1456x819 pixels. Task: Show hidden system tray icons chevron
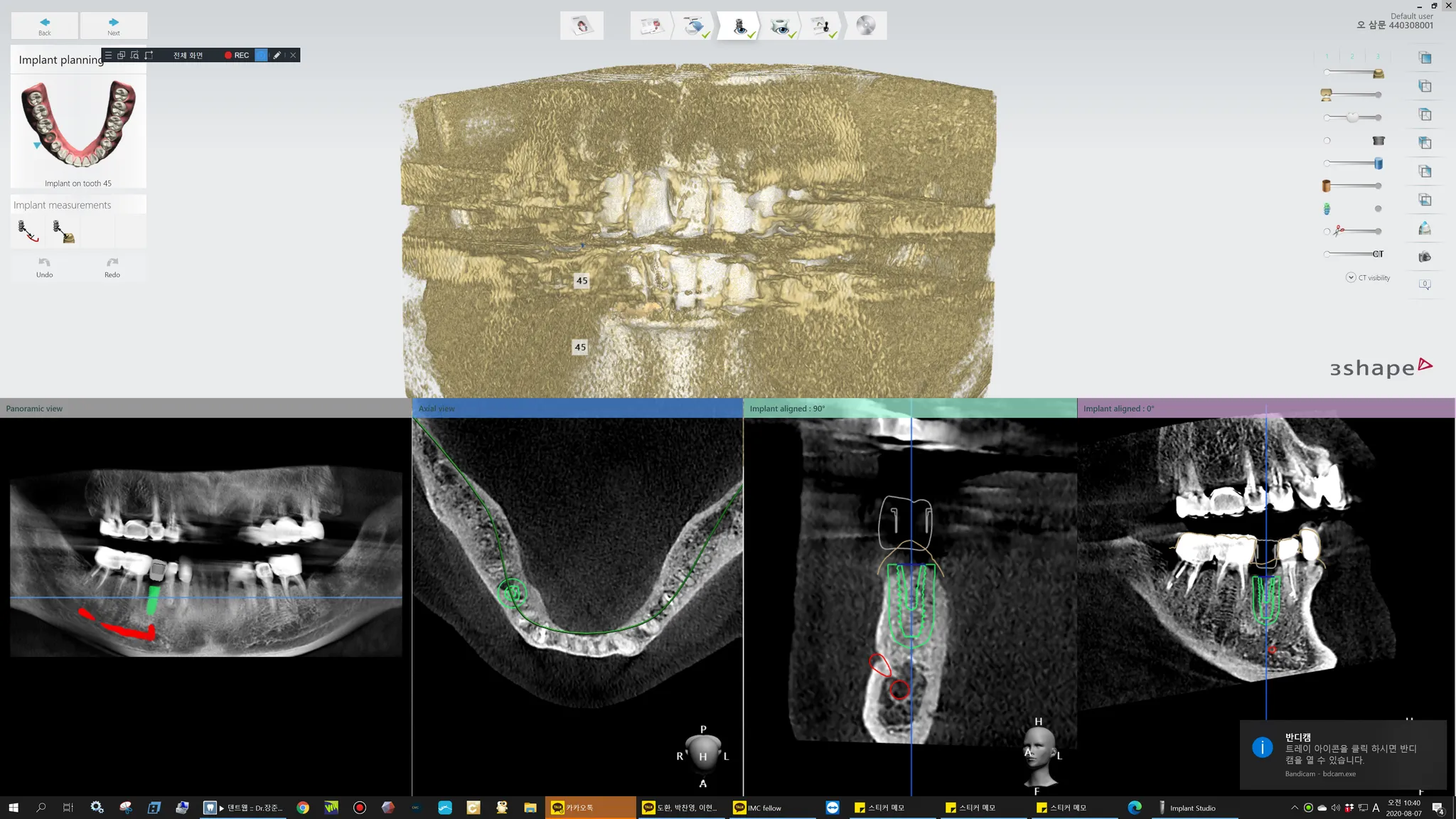1294,808
